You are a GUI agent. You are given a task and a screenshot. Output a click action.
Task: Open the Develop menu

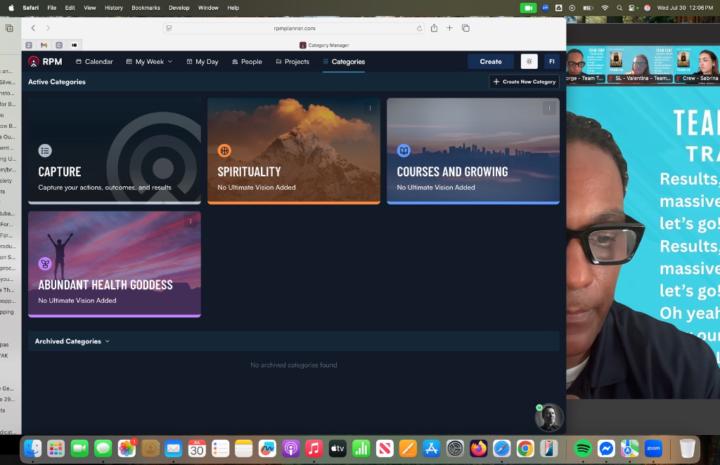[179, 8]
